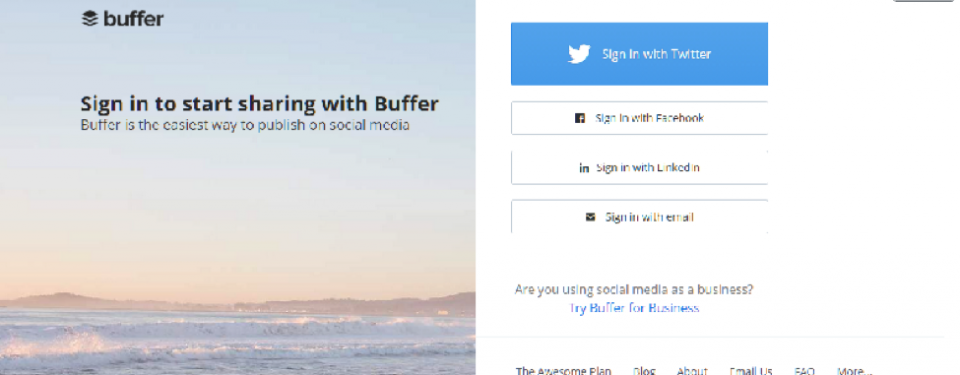The height and width of the screenshot is (375, 960).
Task: Click the Buffer logo icon
Action: click(89, 19)
